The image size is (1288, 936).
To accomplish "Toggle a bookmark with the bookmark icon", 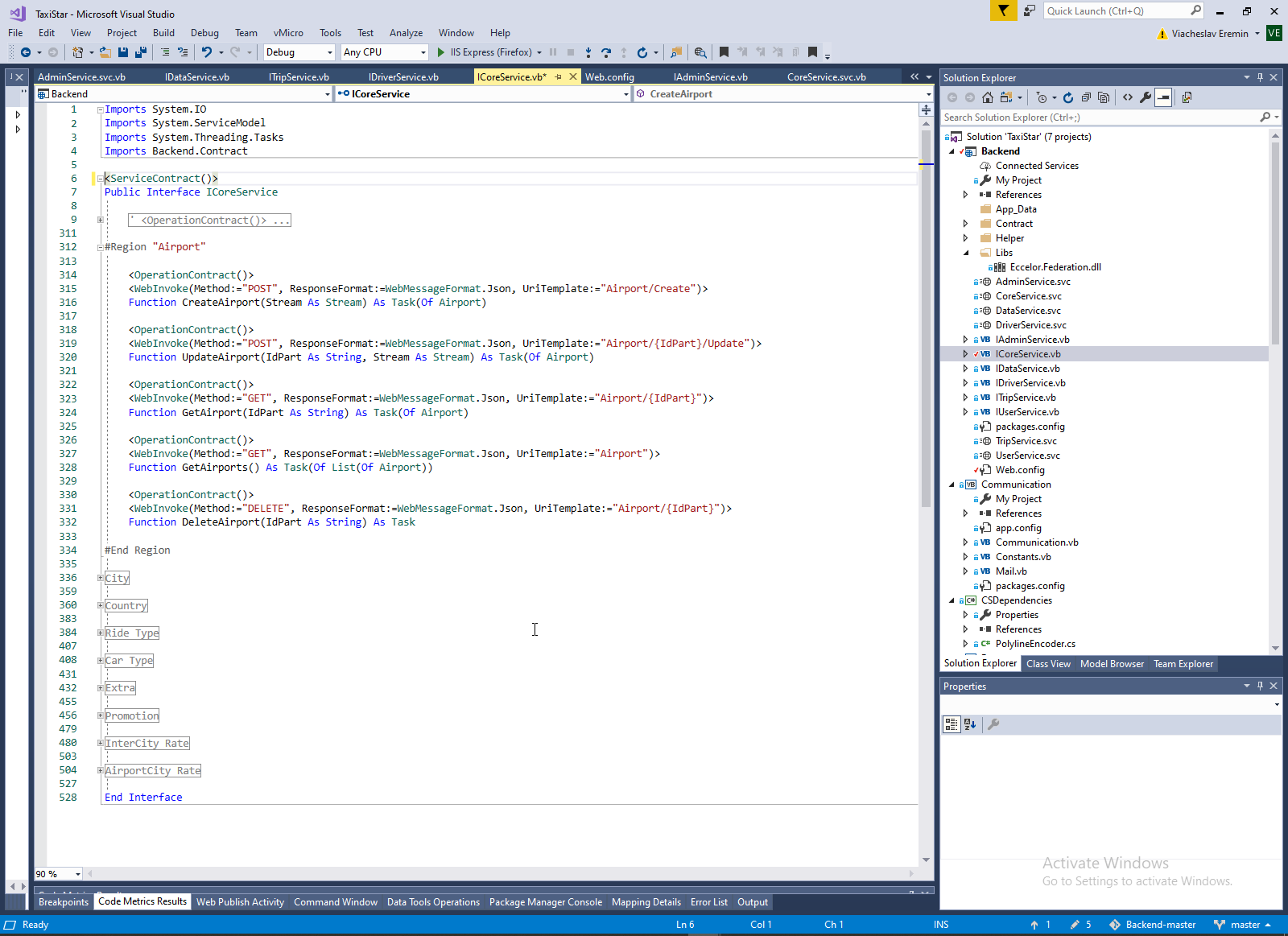I will (x=724, y=52).
